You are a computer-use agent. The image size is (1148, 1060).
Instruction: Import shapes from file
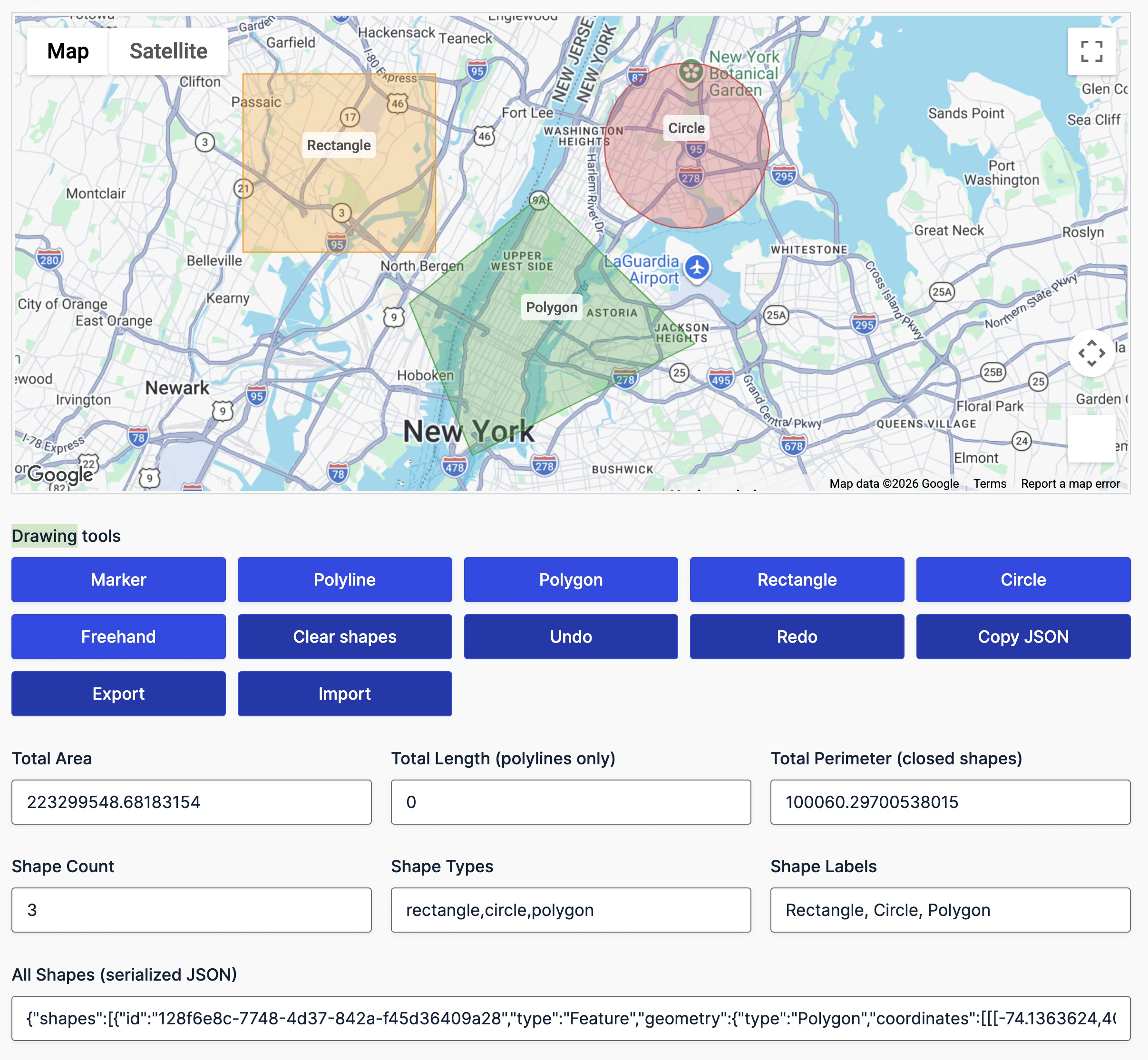[345, 694]
